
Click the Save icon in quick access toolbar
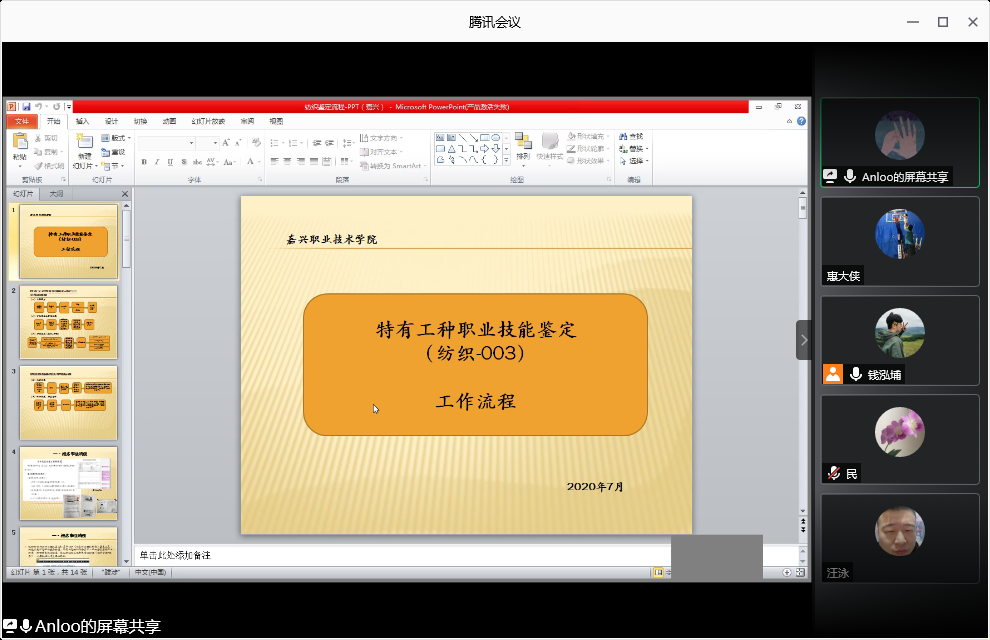(x=24, y=106)
